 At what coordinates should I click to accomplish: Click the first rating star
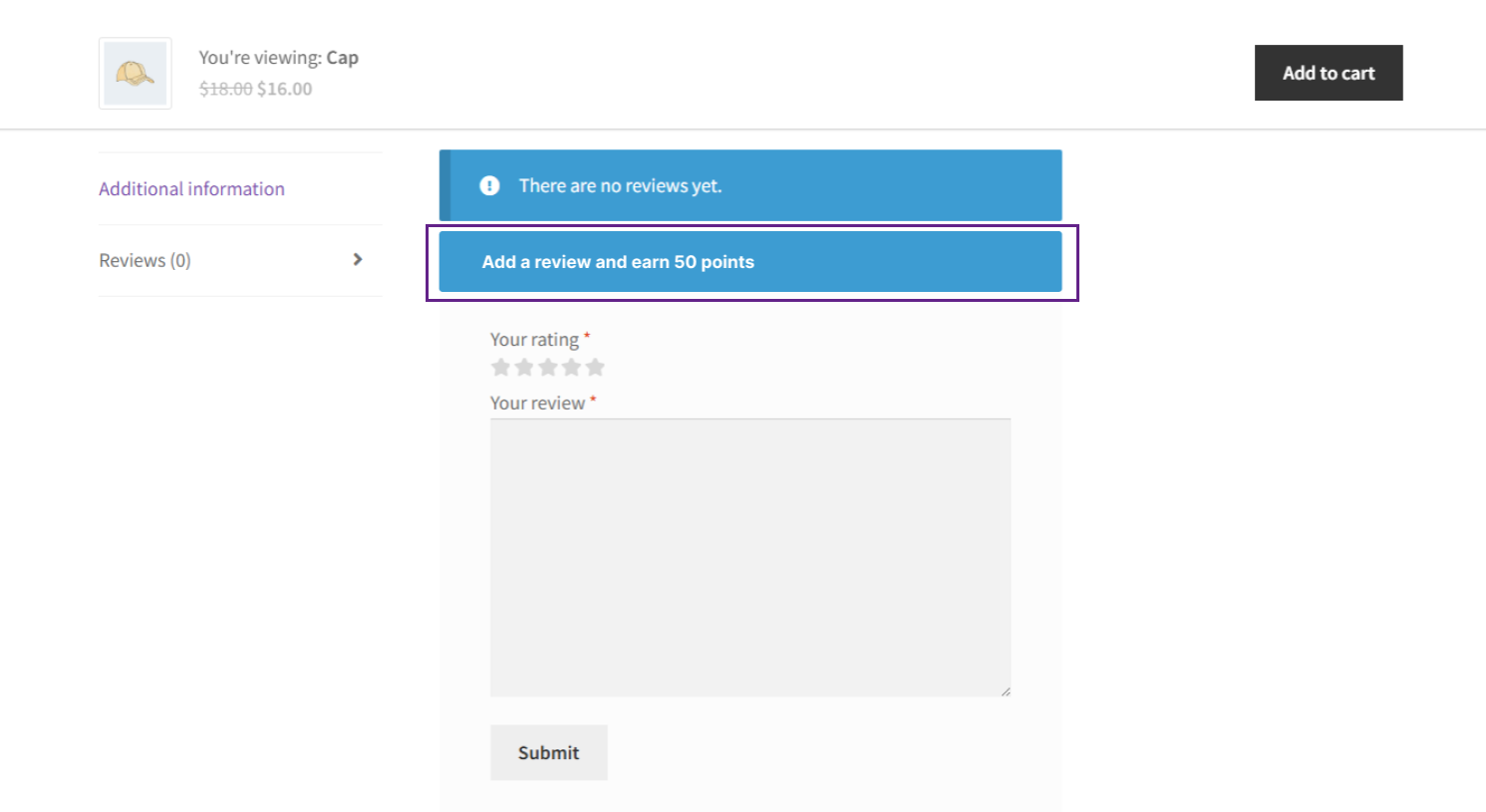tap(500, 368)
